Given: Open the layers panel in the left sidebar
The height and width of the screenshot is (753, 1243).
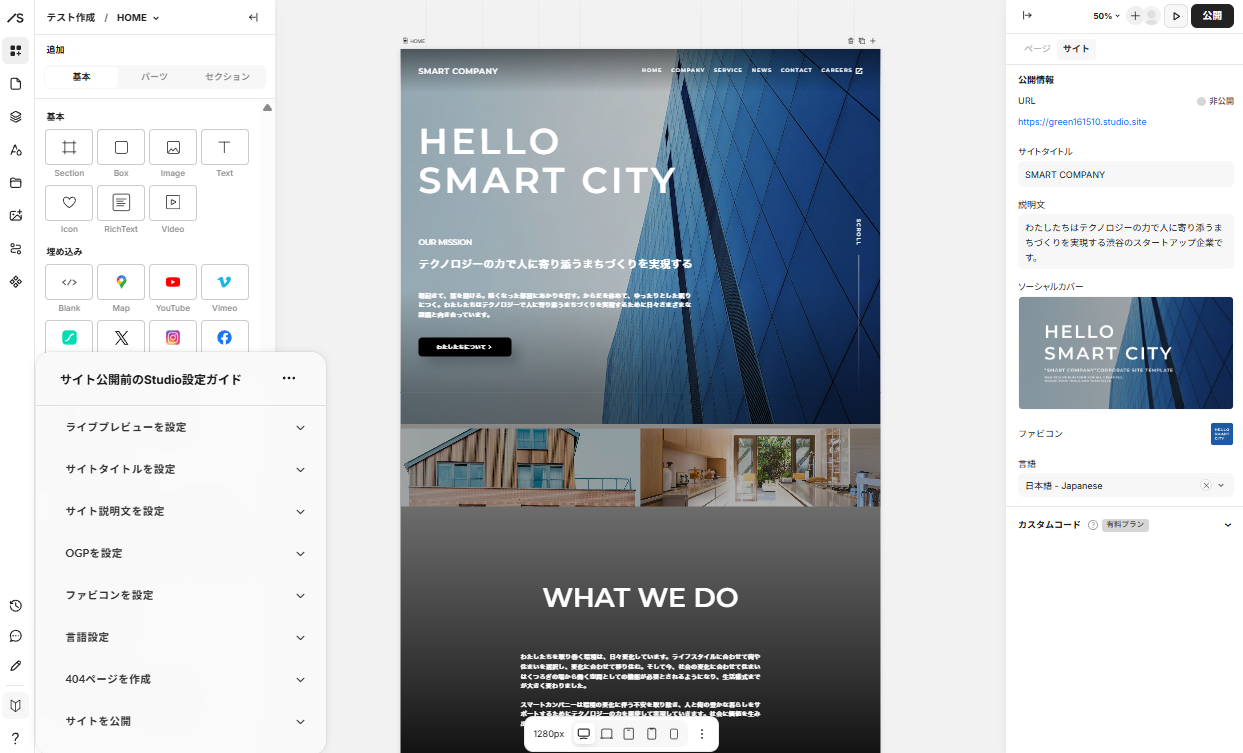Looking at the screenshot, I should pos(15,116).
